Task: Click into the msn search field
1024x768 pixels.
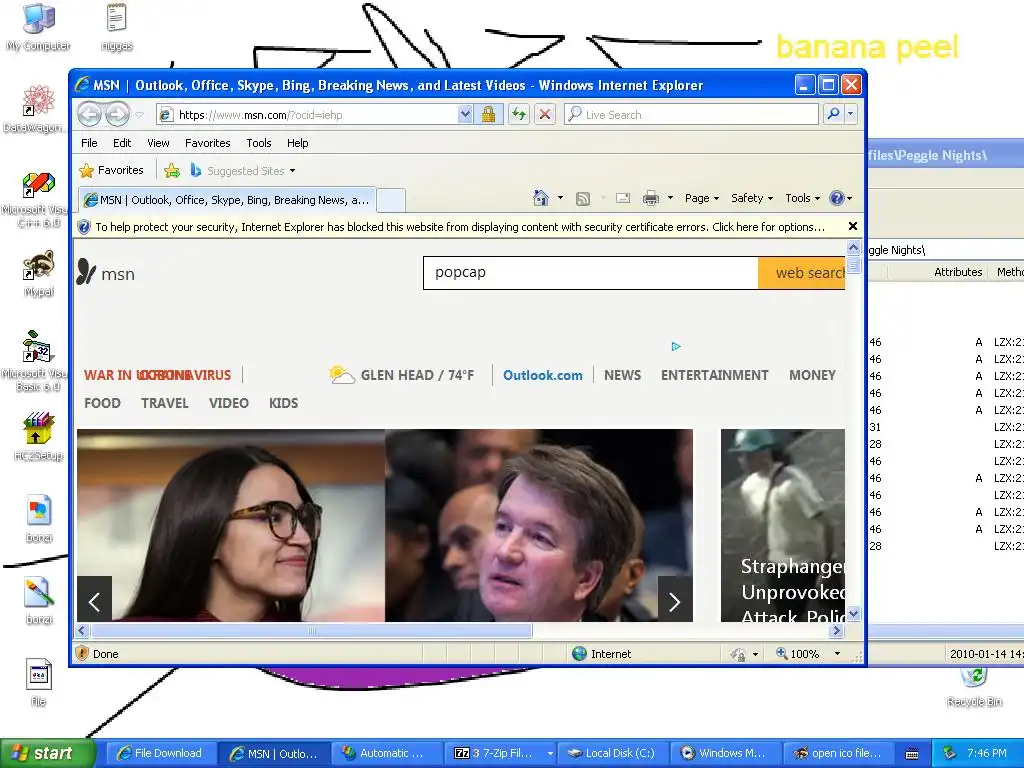Action: pos(590,273)
